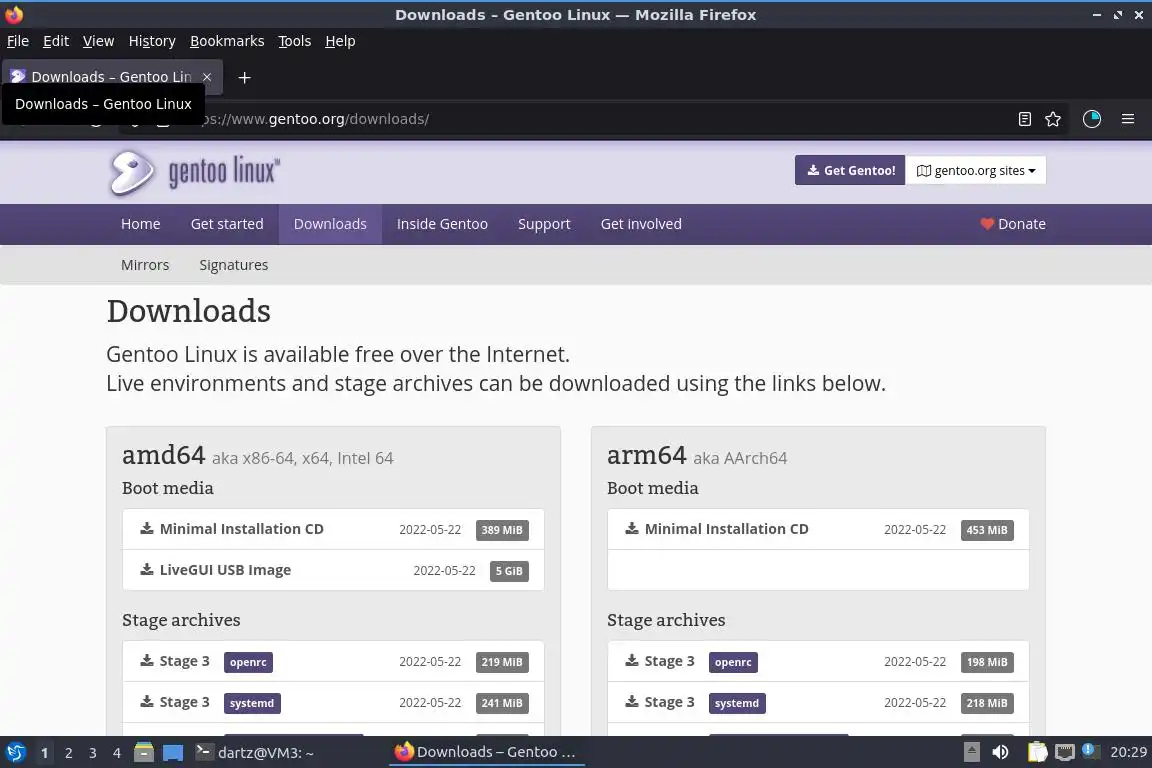Open the volume speaker icon in tray

1000,753
